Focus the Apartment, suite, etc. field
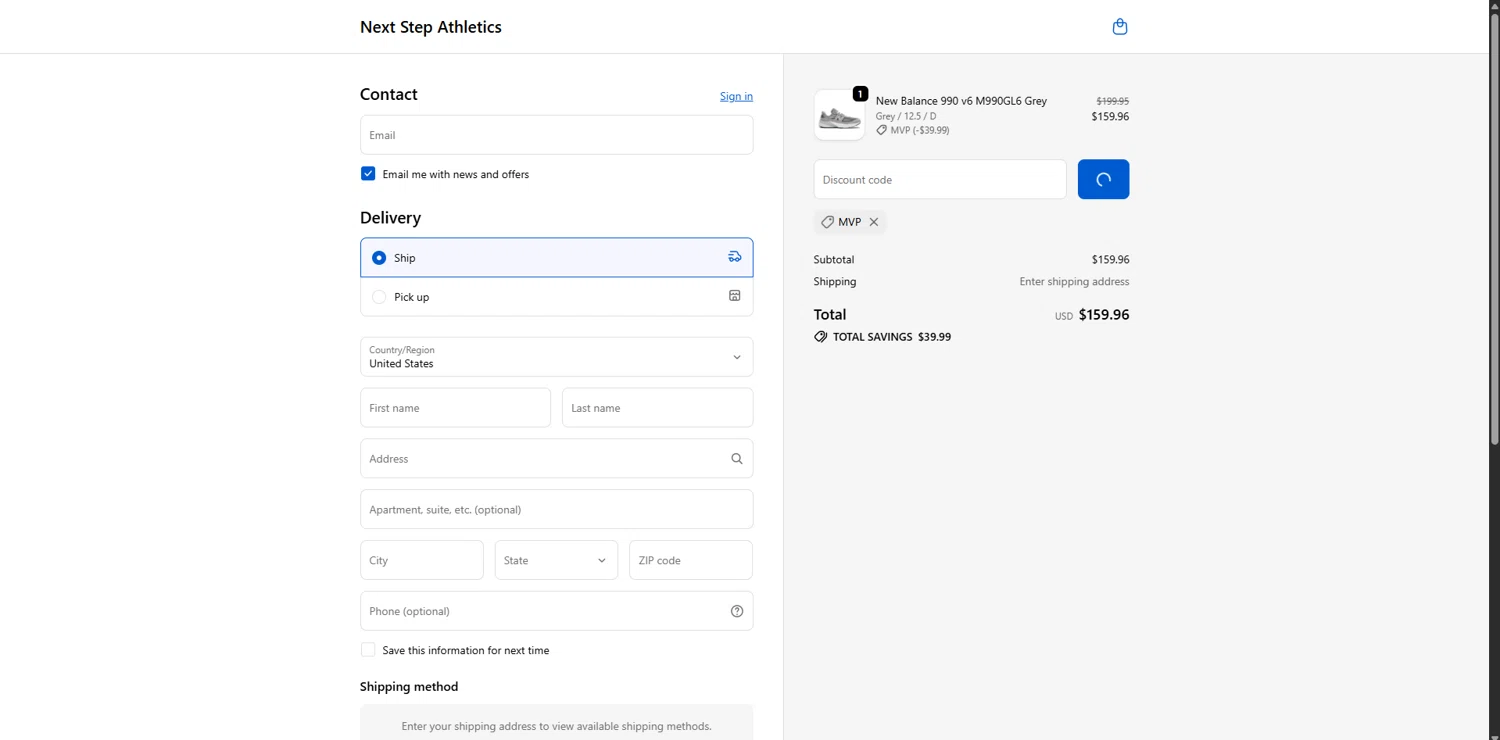 tap(556, 510)
